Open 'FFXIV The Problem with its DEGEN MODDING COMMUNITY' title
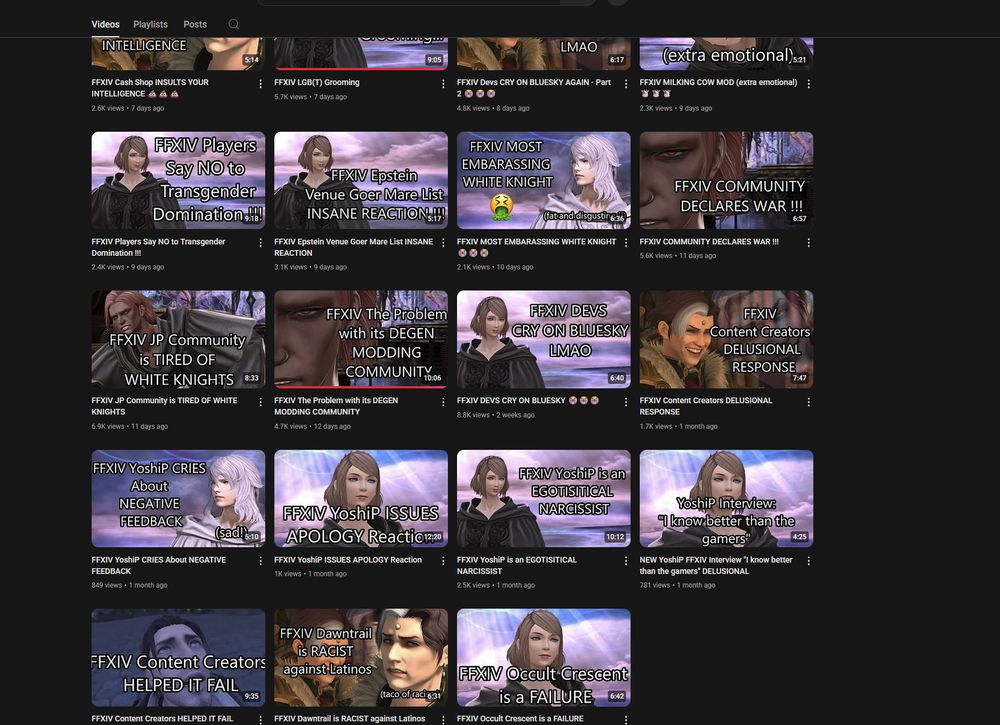1000x725 pixels. coord(336,406)
